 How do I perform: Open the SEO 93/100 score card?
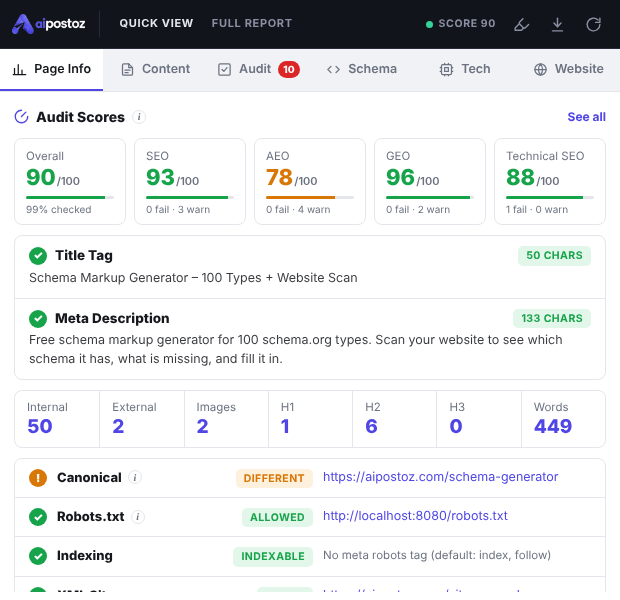pyautogui.click(x=190, y=182)
